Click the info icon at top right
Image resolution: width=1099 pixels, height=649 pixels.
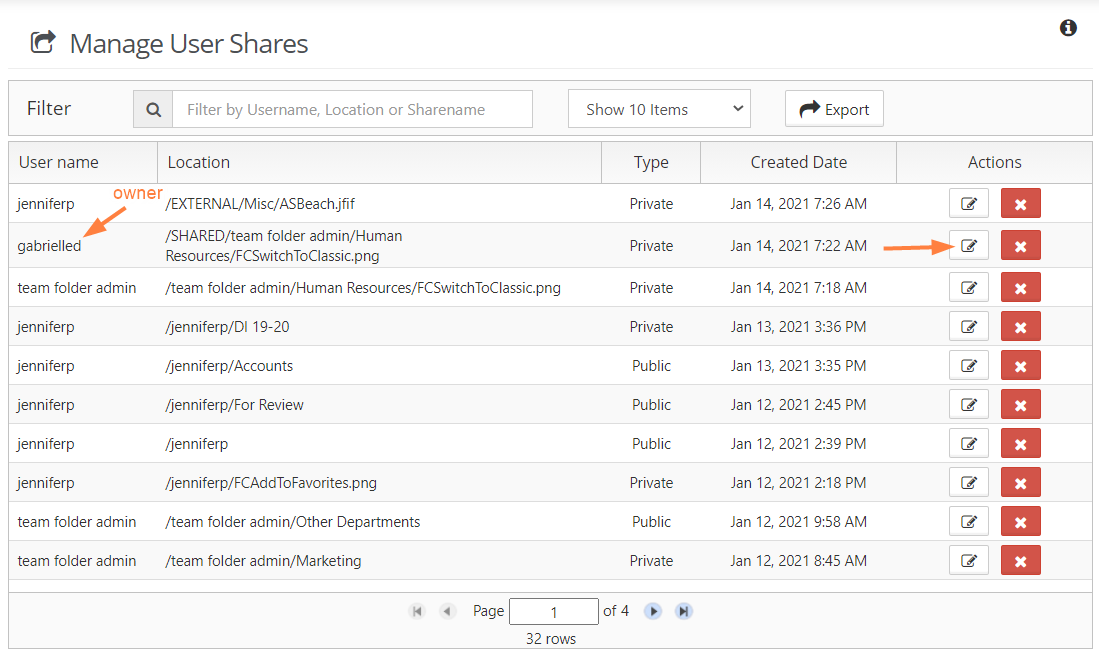[x=1068, y=28]
